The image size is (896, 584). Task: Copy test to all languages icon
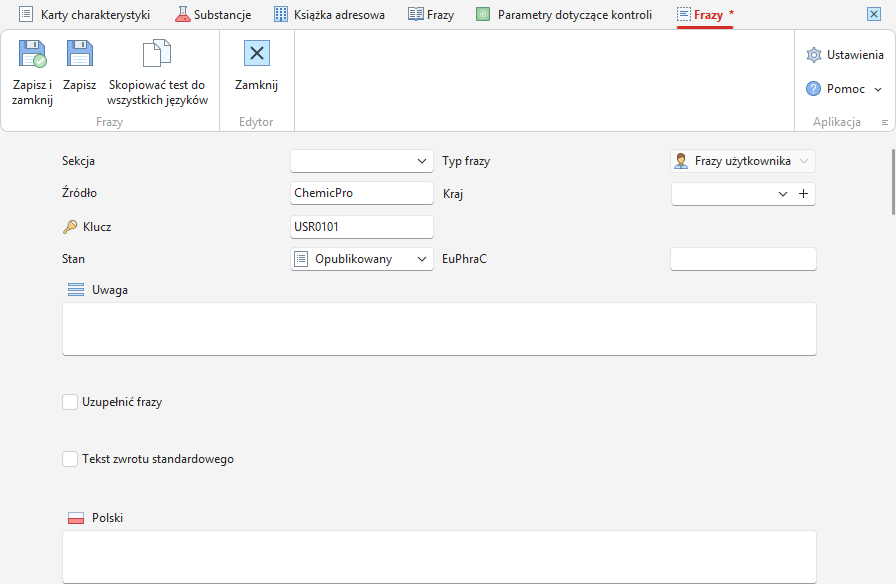[x=157, y=54]
